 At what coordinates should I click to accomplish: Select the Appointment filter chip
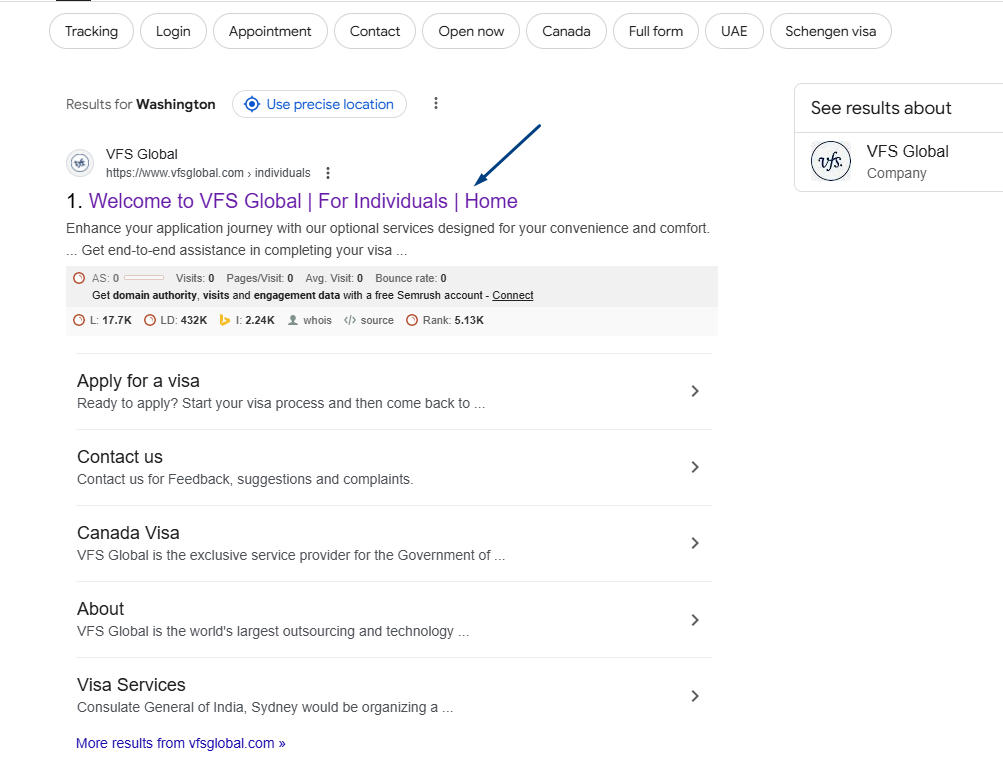[x=270, y=31]
